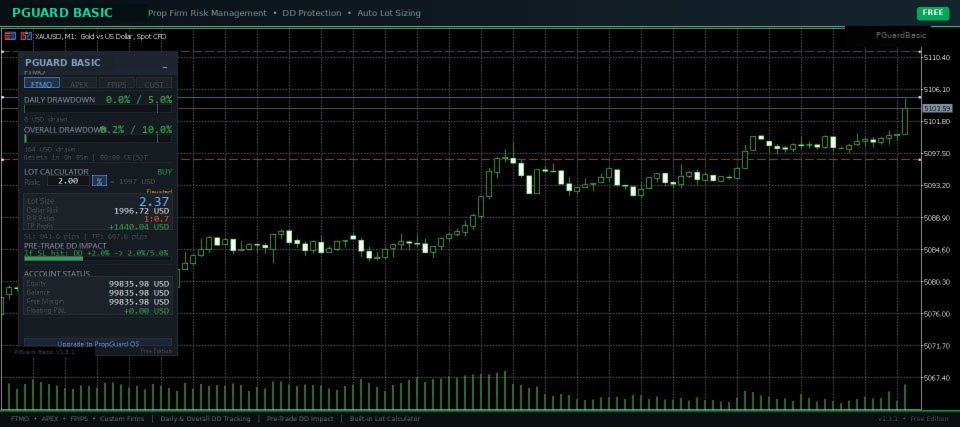This screenshot has height=427, width=960.
Task: Click the '104 USD drawn' text
Action: (x=50, y=149)
